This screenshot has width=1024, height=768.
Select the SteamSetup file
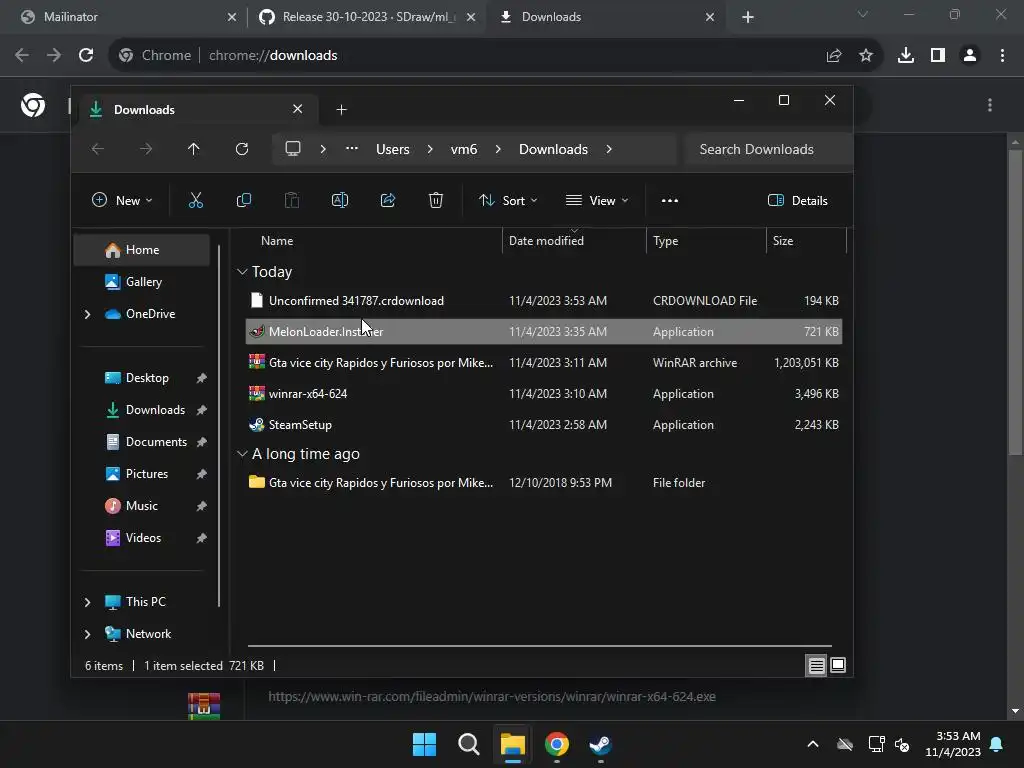[543, 425]
